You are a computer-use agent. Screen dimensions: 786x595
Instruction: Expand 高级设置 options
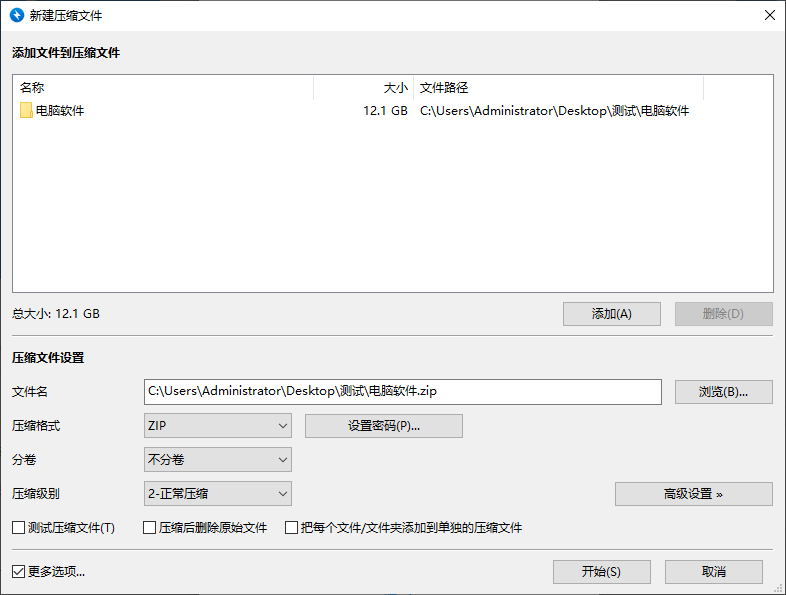(693, 494)
